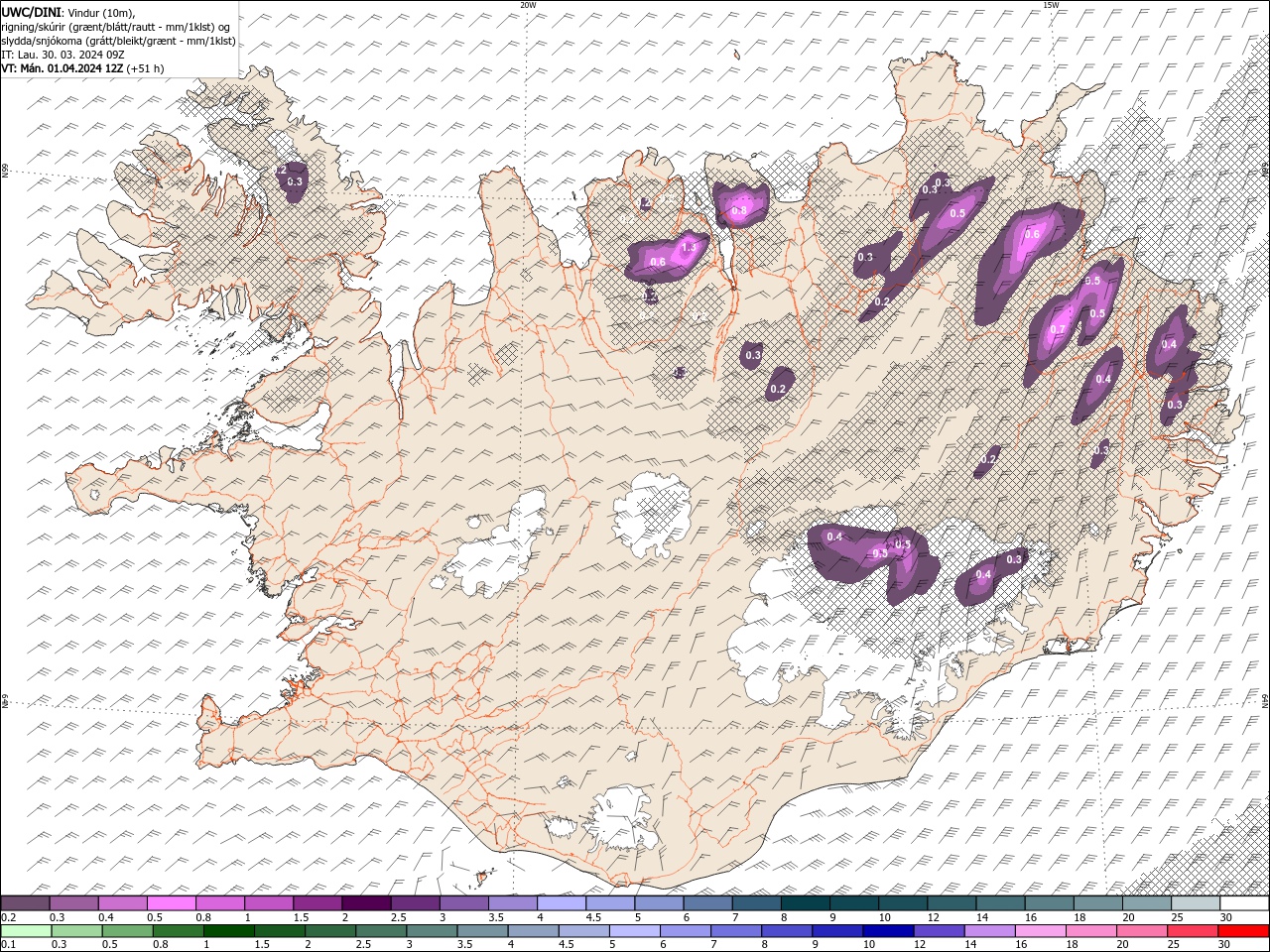Click the 'rigning/skúrir (grænt/blátt/rautt' header line

(117, 27)
